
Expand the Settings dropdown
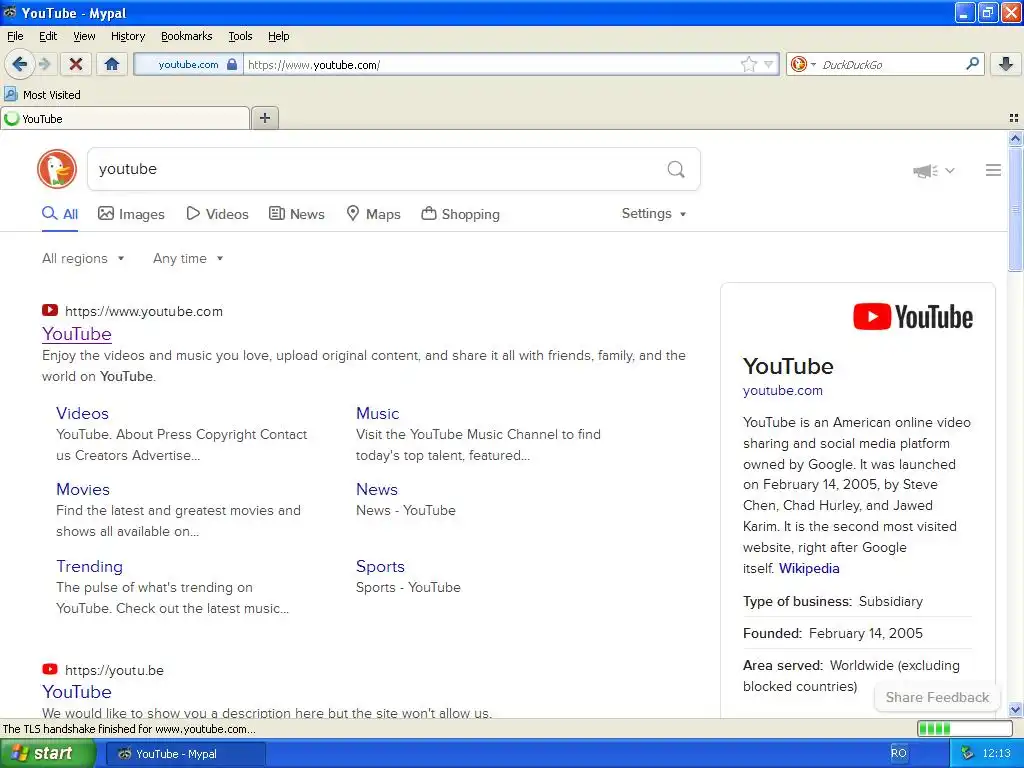[654, 214]
